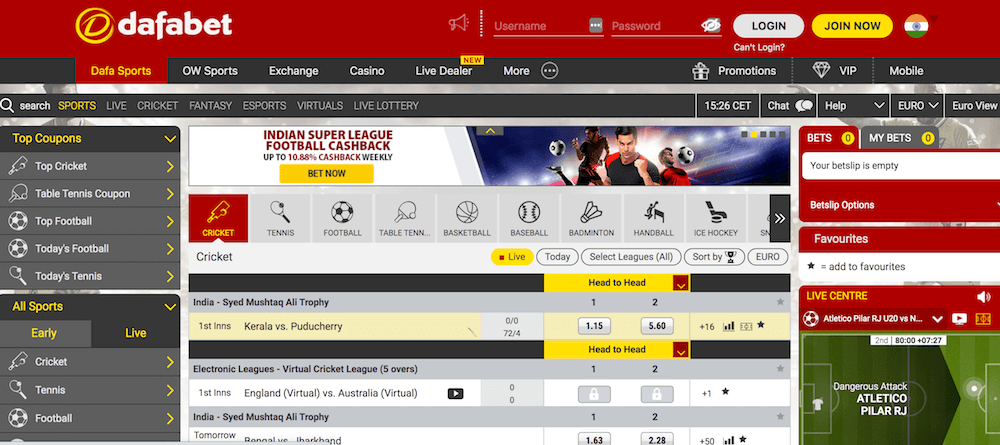The image size is (1000, 445).
Task: Select odds 1.15 for Kerala
Action: coord(594,326)
